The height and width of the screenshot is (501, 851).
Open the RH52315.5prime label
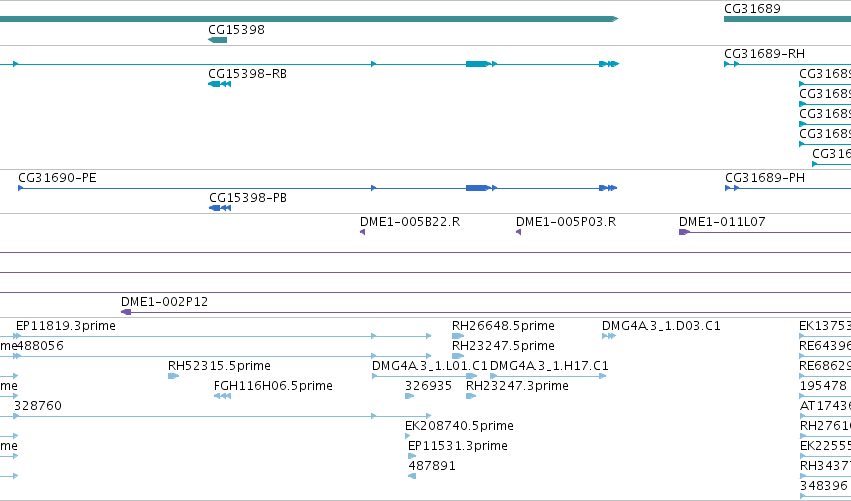(x=219, y=365)
